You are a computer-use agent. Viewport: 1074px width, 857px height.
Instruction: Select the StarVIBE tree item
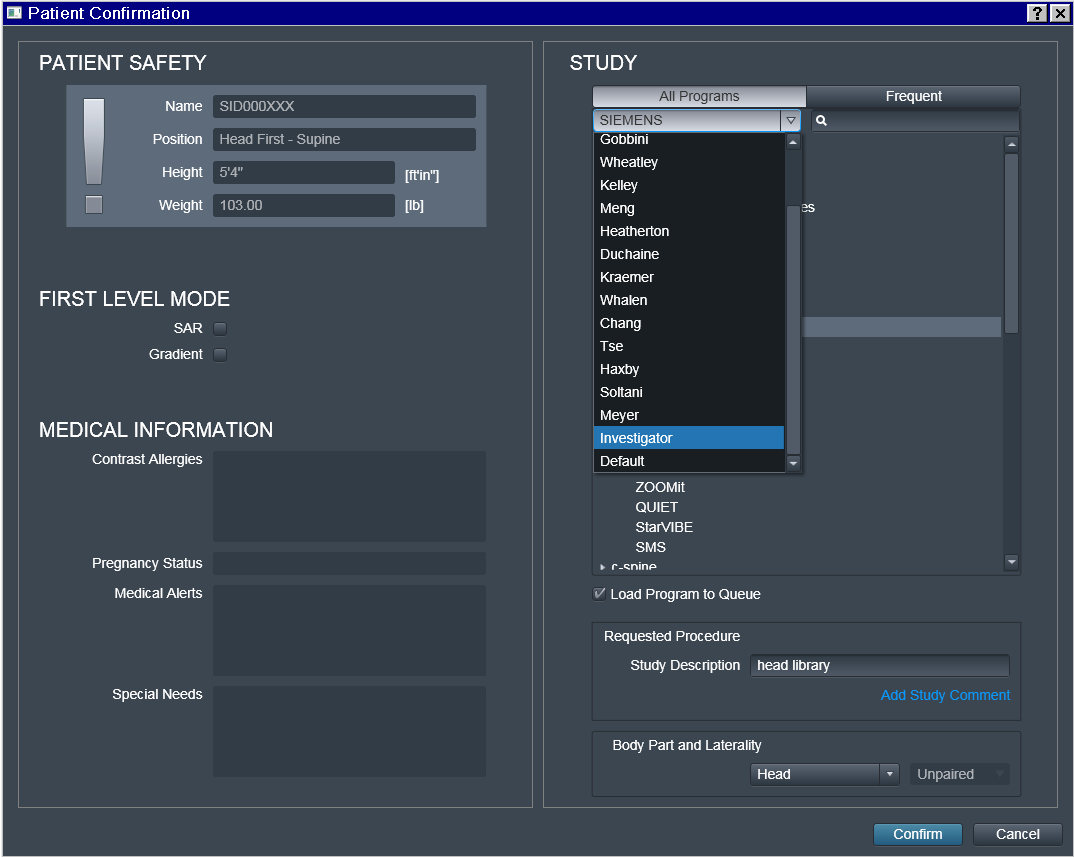664,527
